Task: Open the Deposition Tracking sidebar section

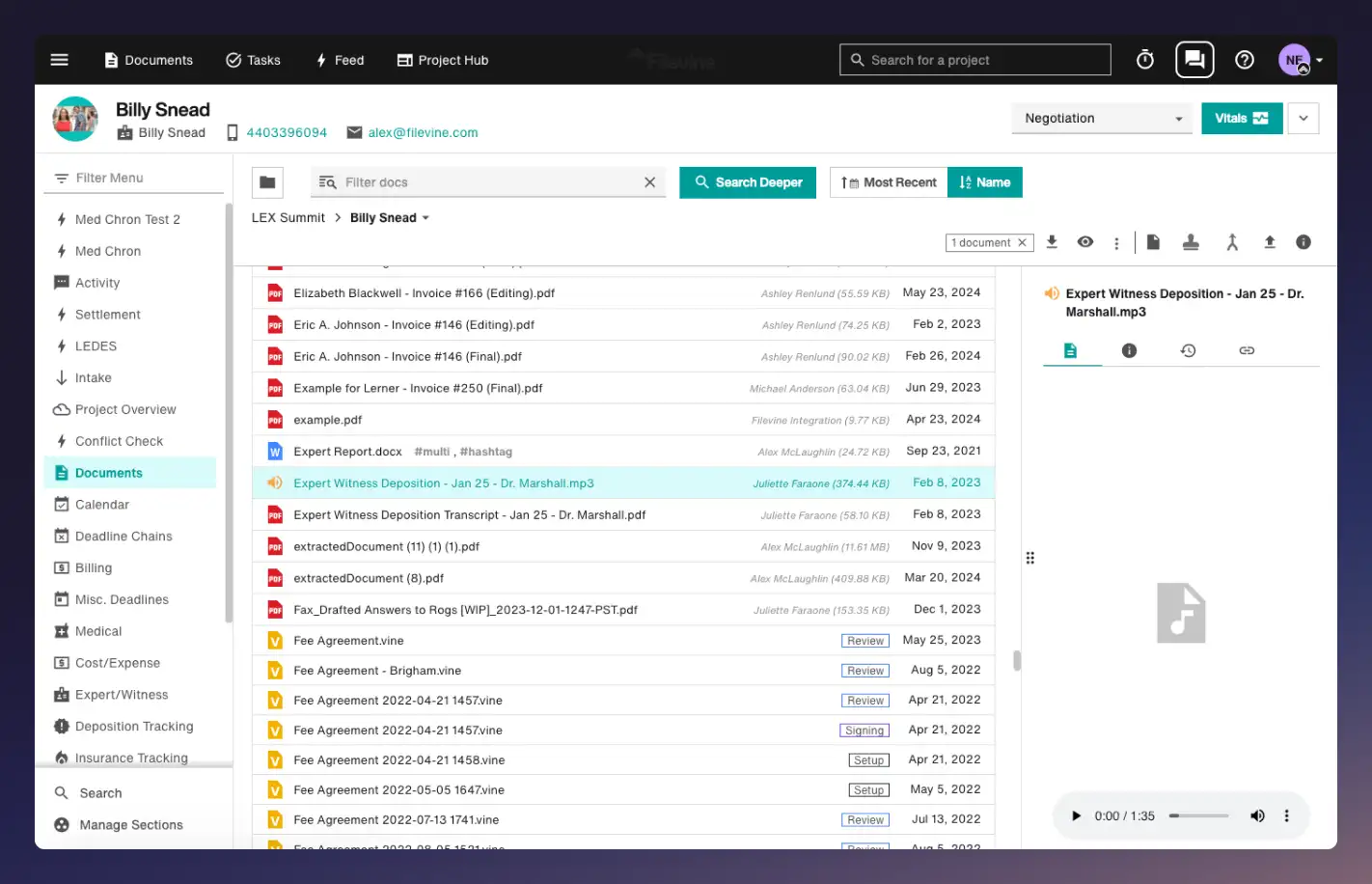Action: click(134, 726)
